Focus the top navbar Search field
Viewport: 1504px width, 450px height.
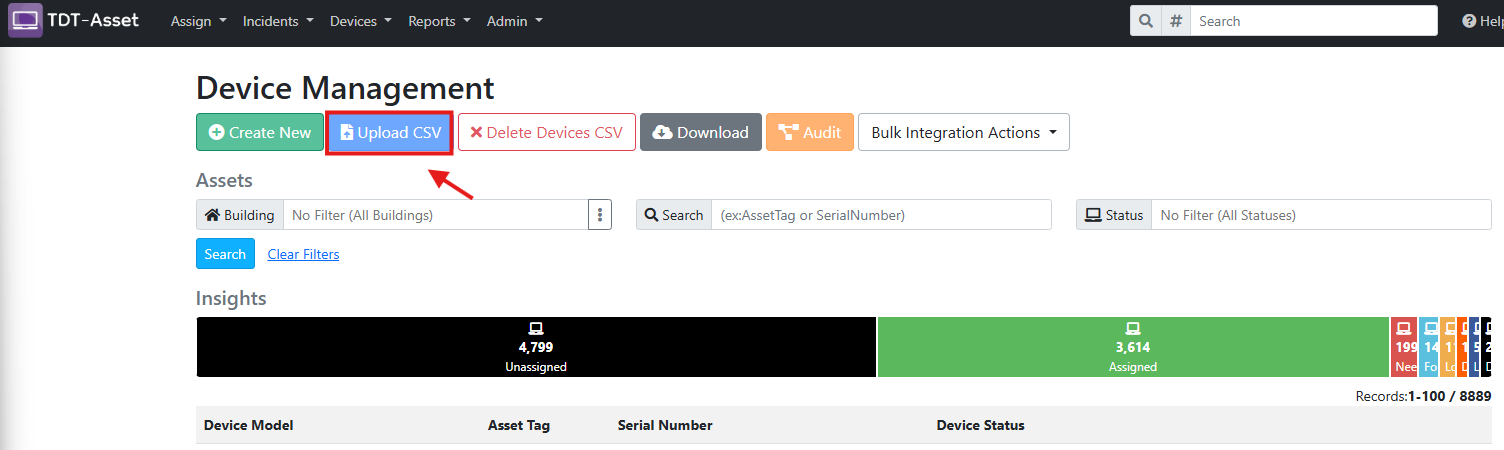[x=1314, y=21]
